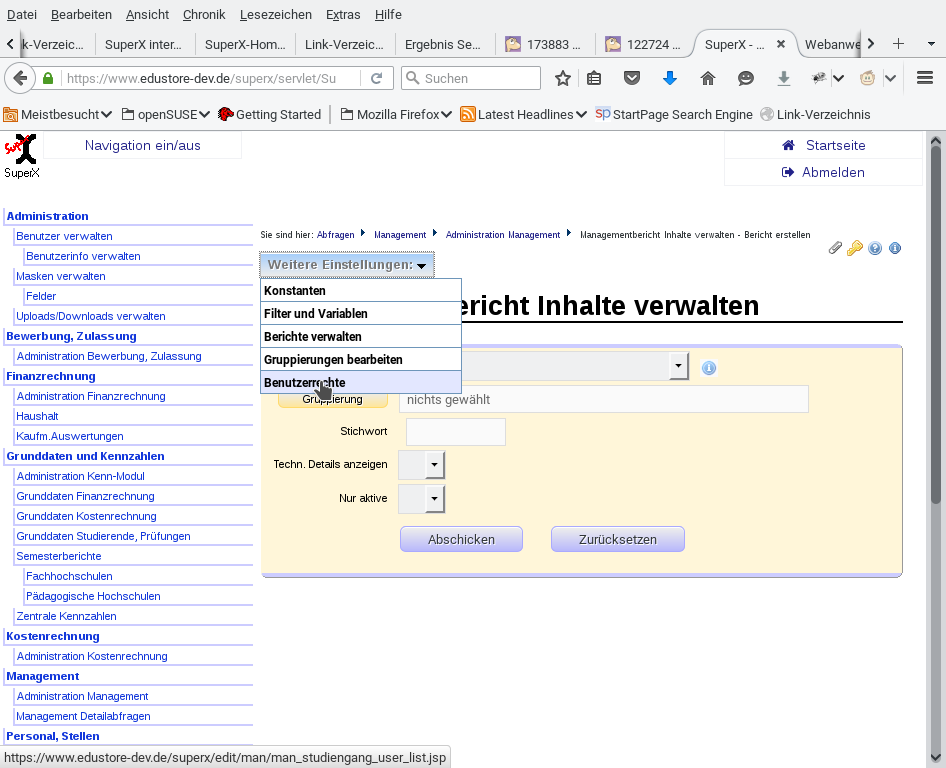
Task: Open the Lesezeichen menu
Action: coord(276,14)
